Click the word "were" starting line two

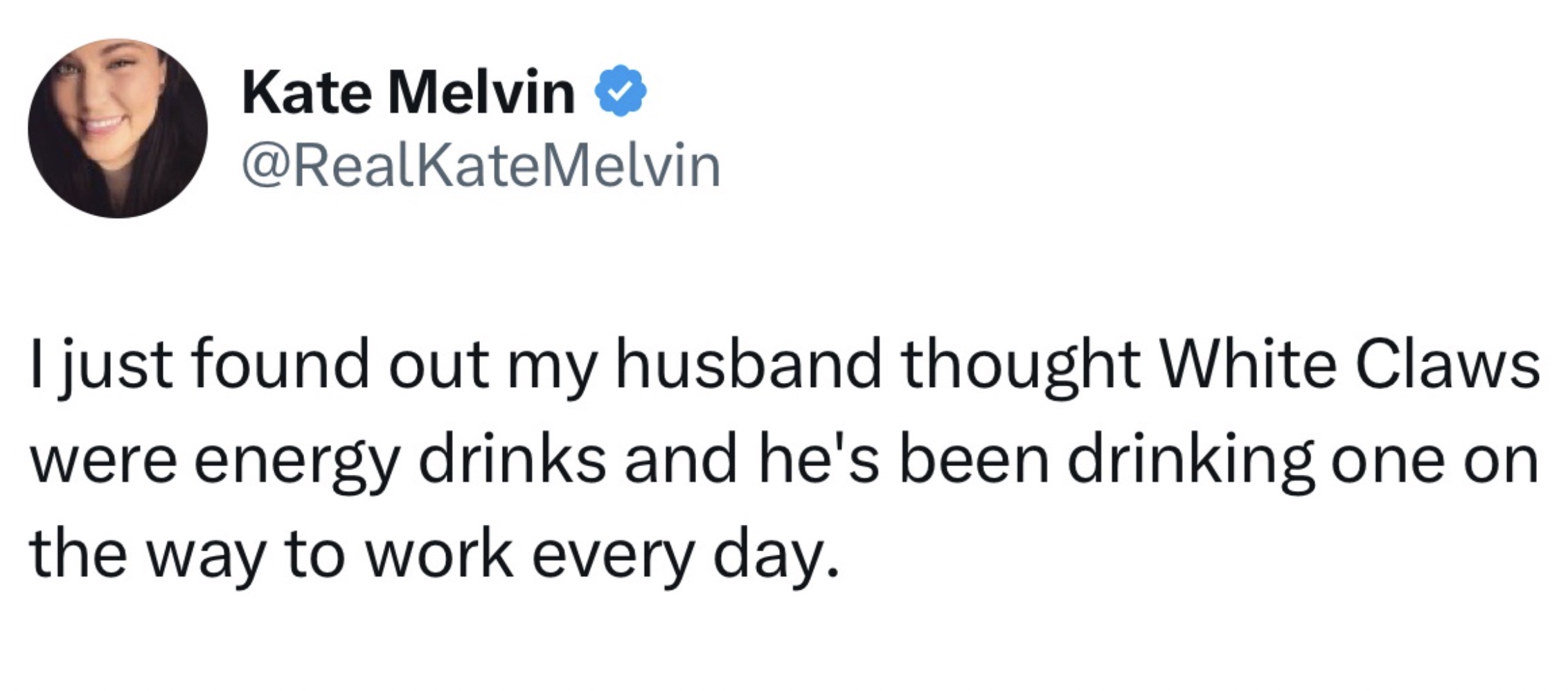point(103,461)
